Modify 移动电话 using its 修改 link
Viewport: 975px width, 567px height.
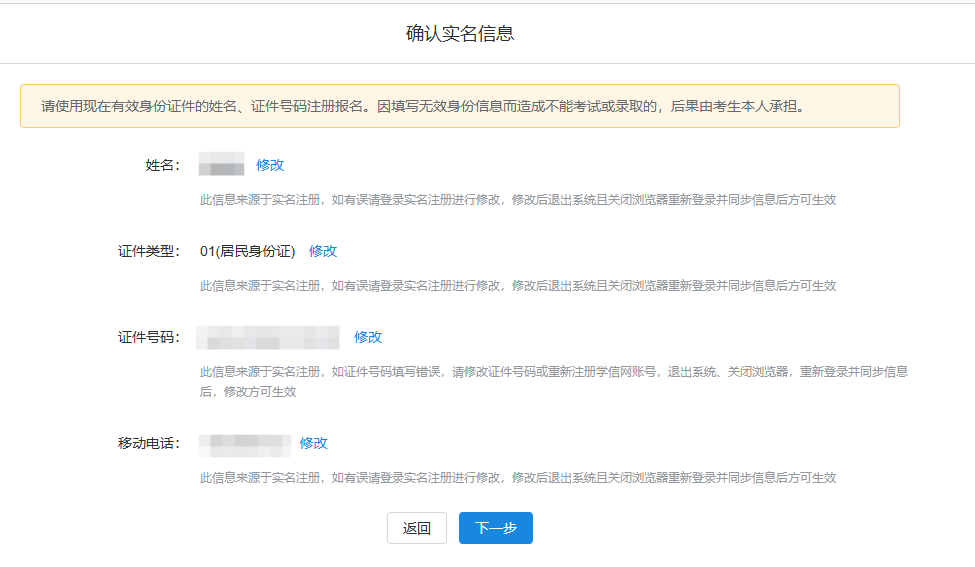(313, 443)
